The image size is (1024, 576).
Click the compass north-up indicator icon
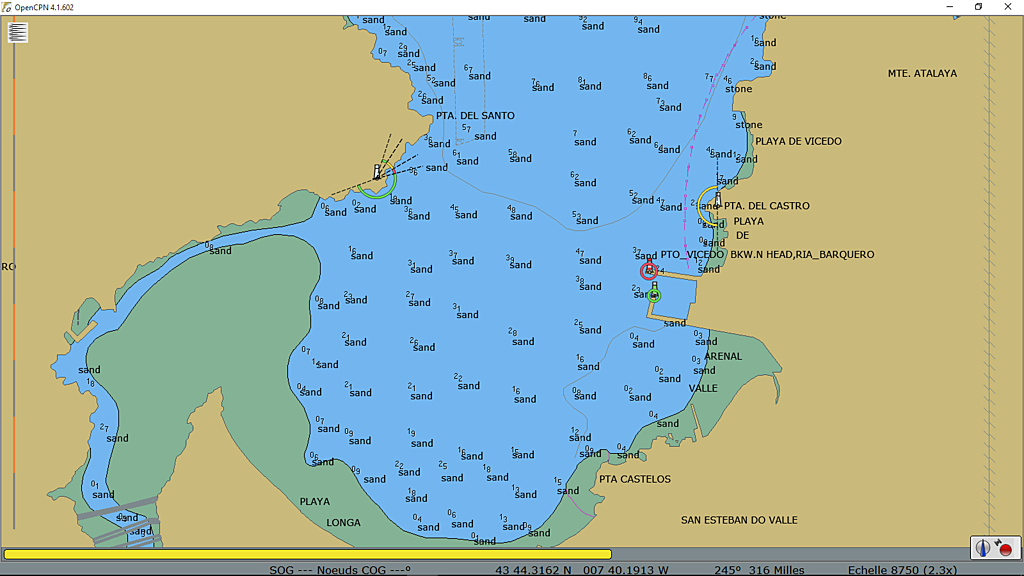pyautogui.click(x=984, y=548)
